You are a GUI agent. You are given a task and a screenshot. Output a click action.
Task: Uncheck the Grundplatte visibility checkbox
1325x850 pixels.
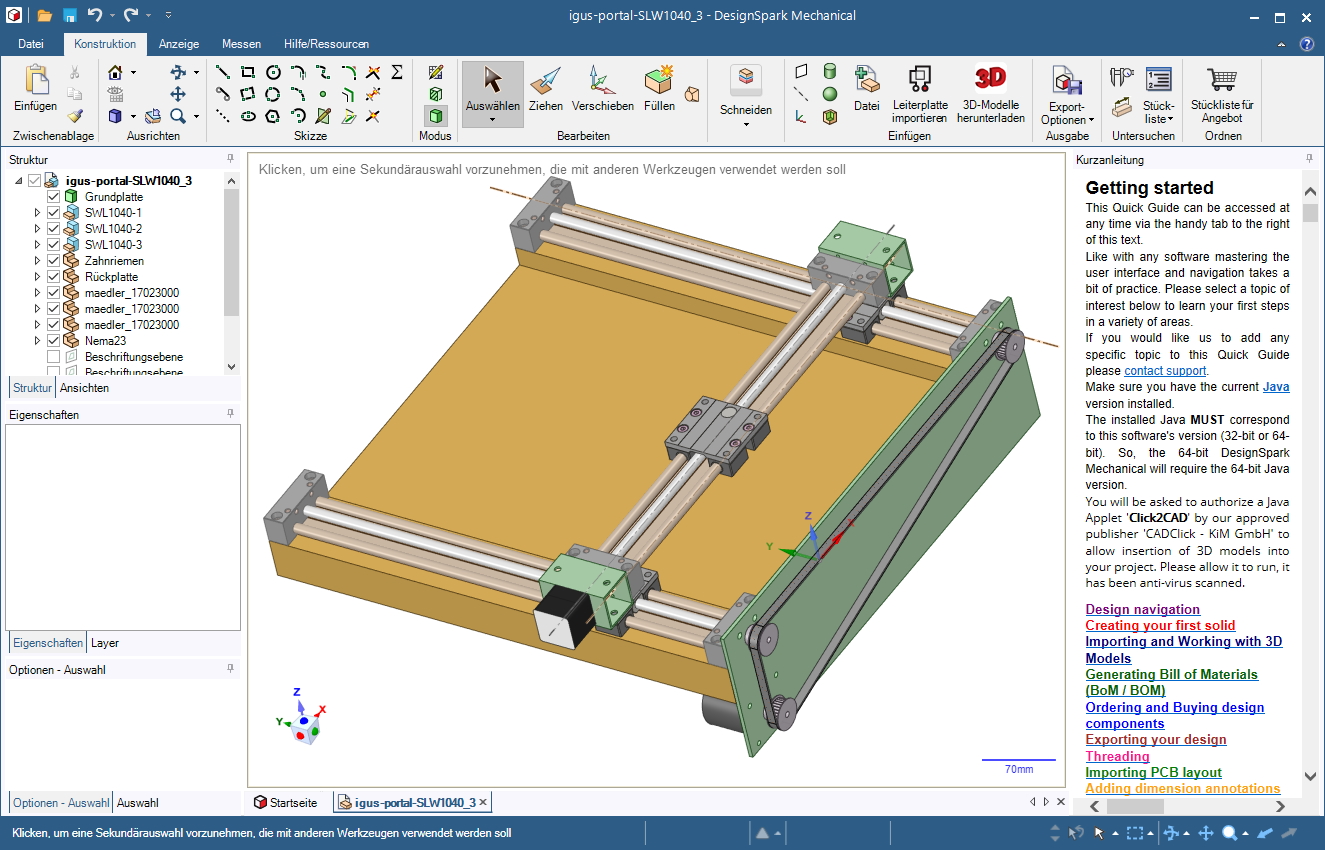(x=54, y=197)
